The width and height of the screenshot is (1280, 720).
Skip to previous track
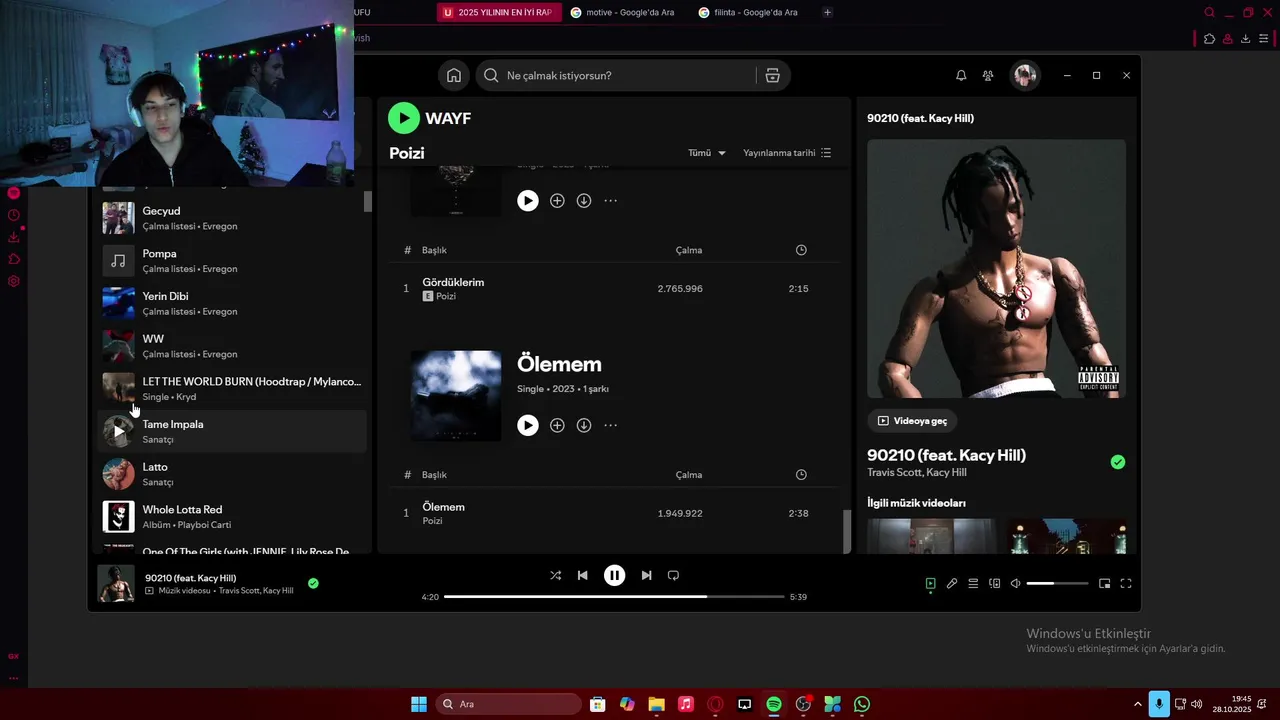pyautogui.click(x=583, y=575)
